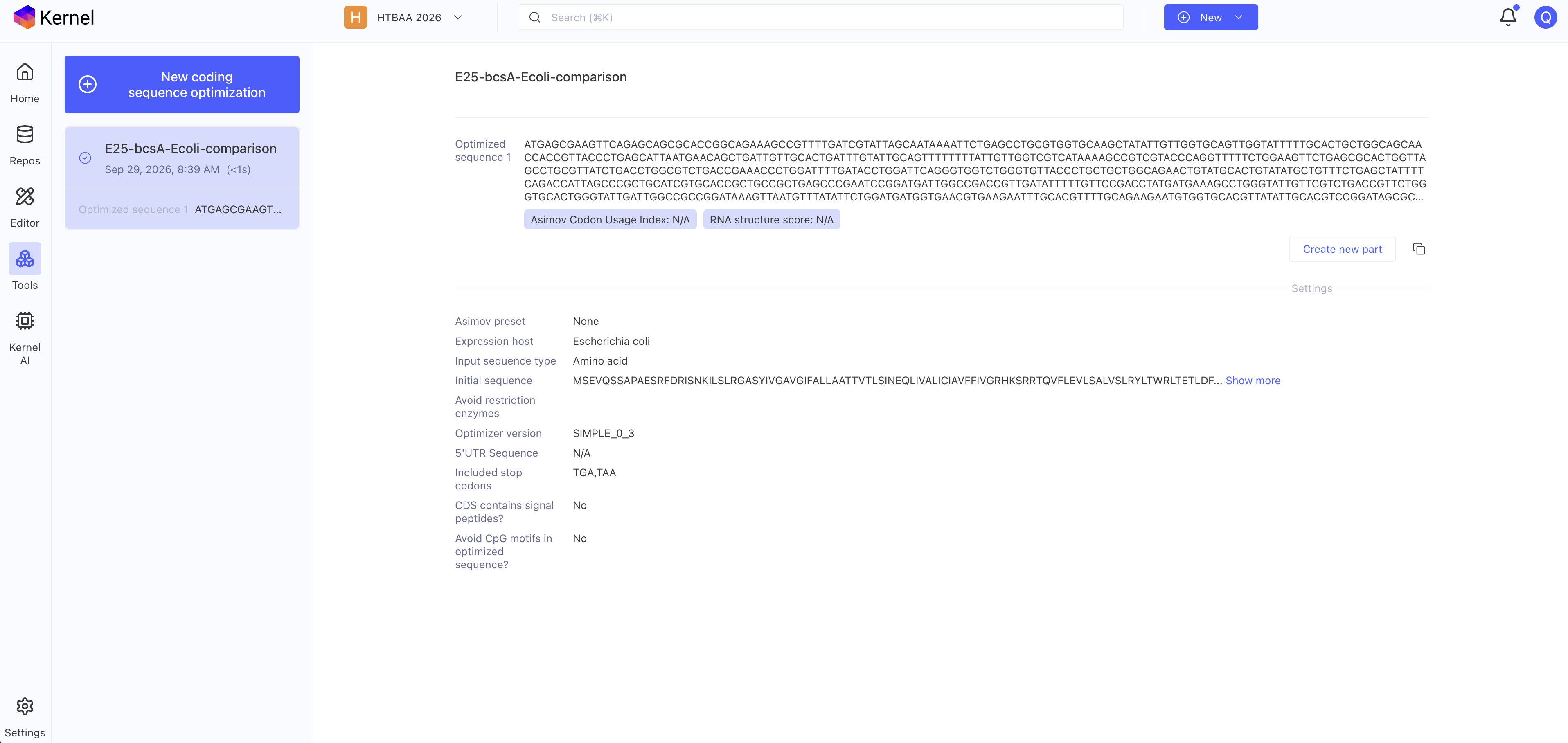Click Escherichia coli host value

pos(611,341)
